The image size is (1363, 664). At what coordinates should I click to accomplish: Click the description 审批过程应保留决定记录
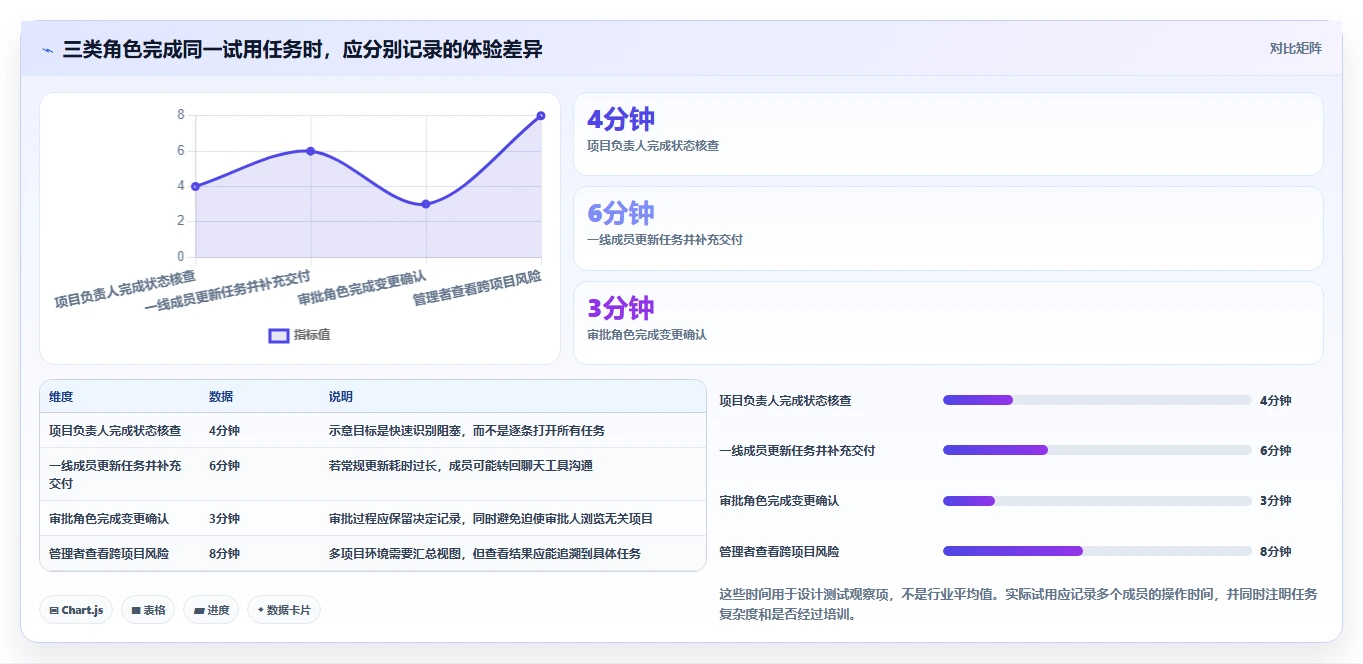pos(491,518)
